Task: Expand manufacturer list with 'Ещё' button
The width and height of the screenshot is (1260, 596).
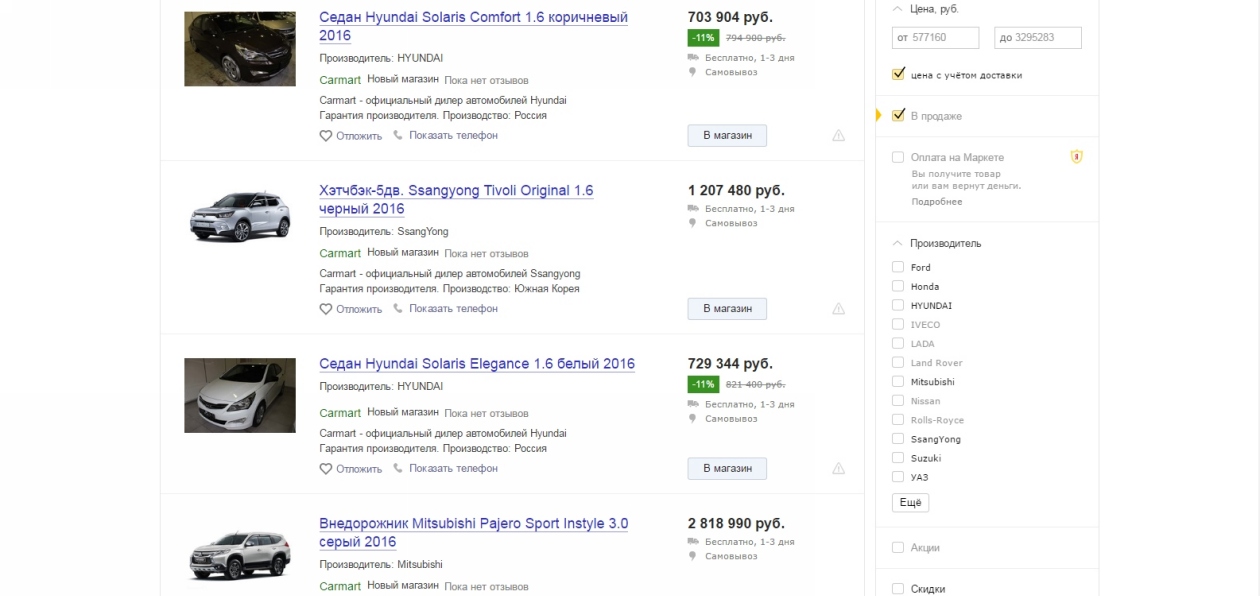Action: [910, 503]
